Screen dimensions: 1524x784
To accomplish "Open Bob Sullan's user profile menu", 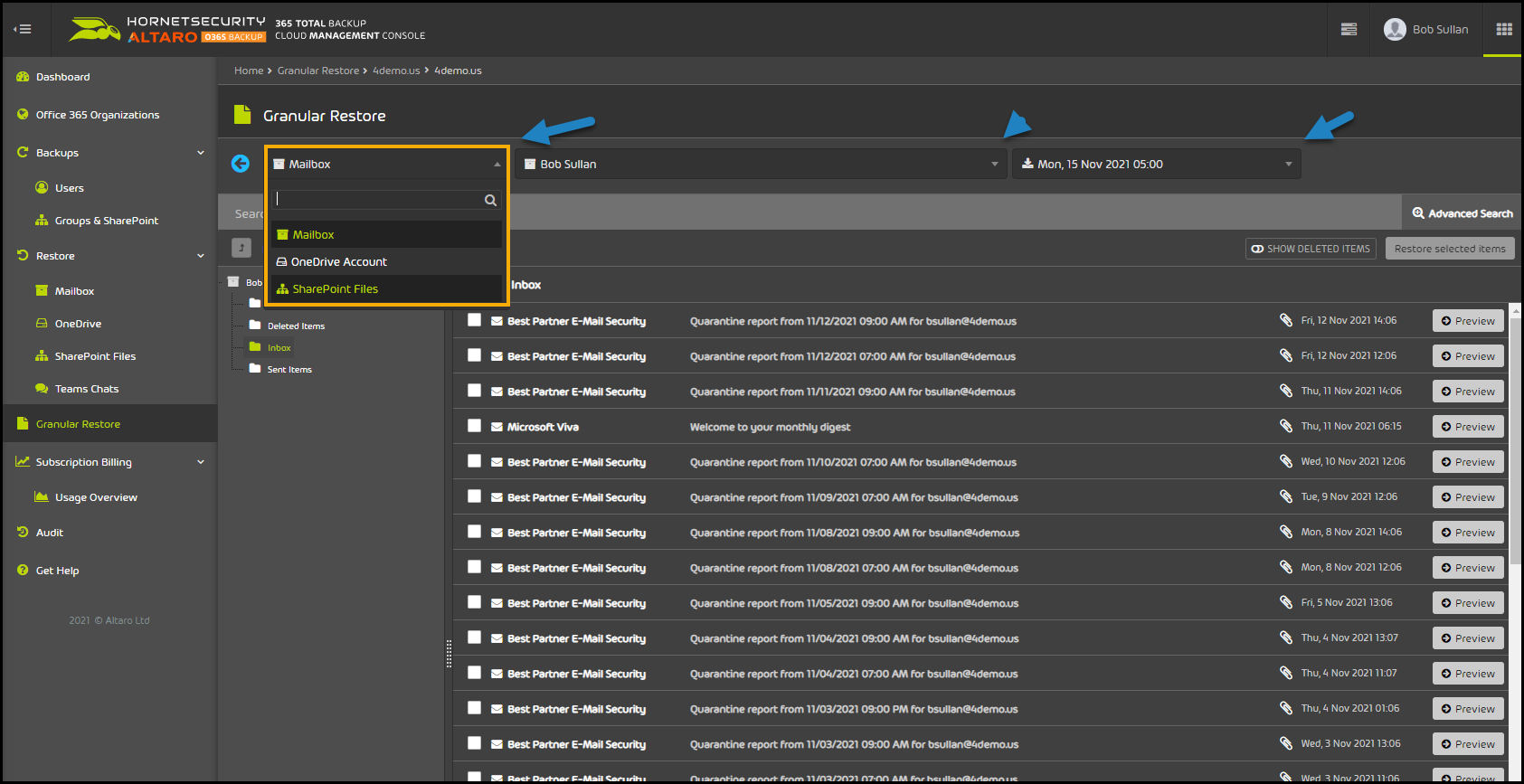I will [1426, 29].
